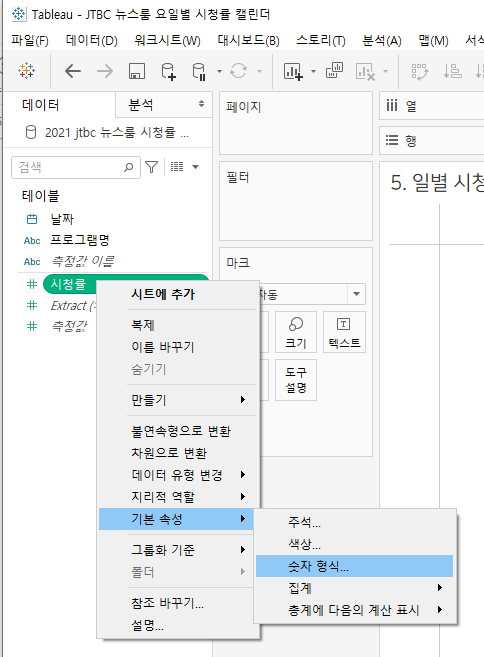This screenshot has height=657, width=484.
Task: Click the 도구 설명 tooltip card
Action: [x=296, y=380]
